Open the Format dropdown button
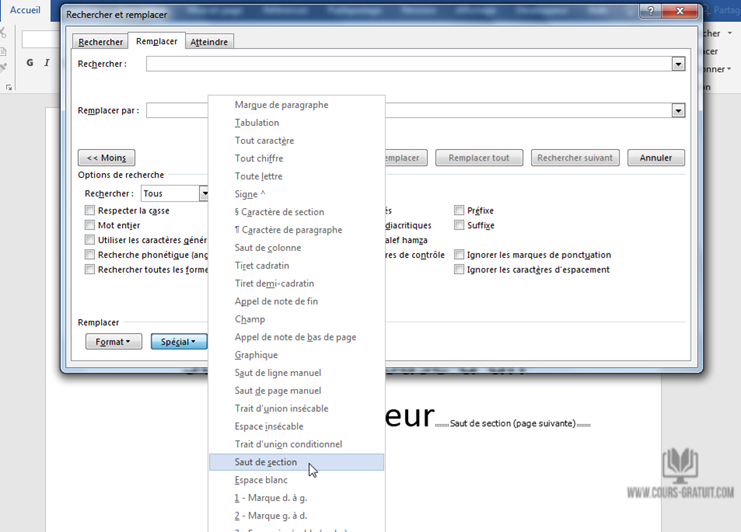741x532 pixels. (x=114, y=342)
